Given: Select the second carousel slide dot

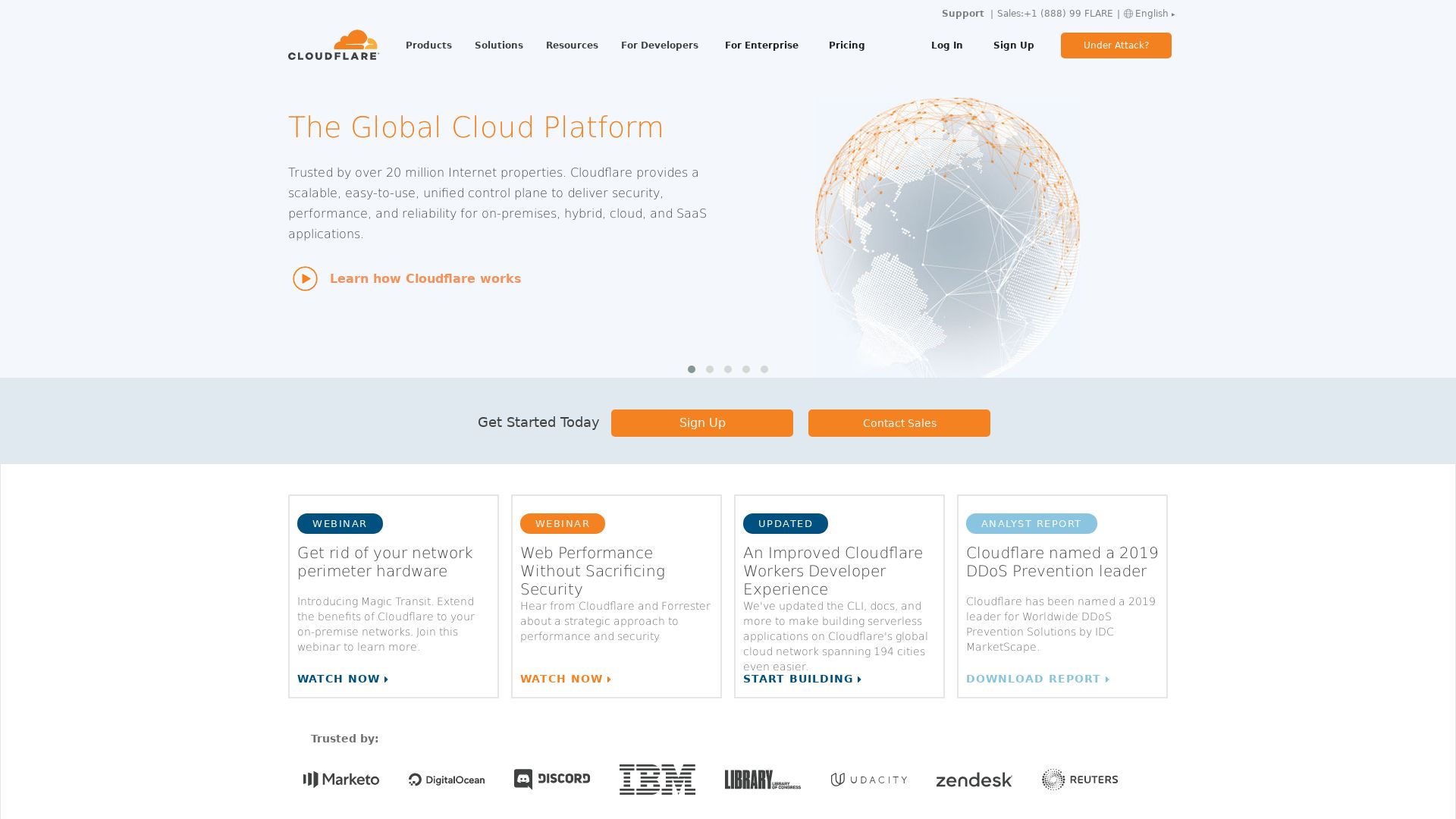Looking at the screenshot, I should (710, 369).
